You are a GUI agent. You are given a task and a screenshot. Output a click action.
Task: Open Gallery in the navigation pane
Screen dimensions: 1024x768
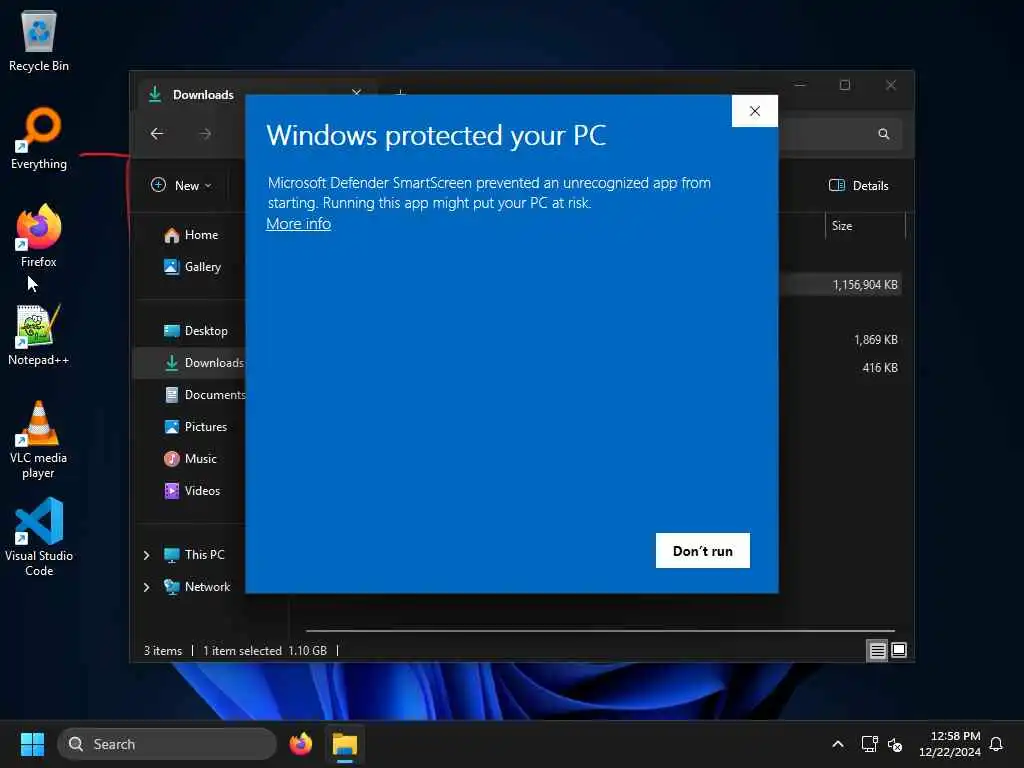[x=192, y=267]
